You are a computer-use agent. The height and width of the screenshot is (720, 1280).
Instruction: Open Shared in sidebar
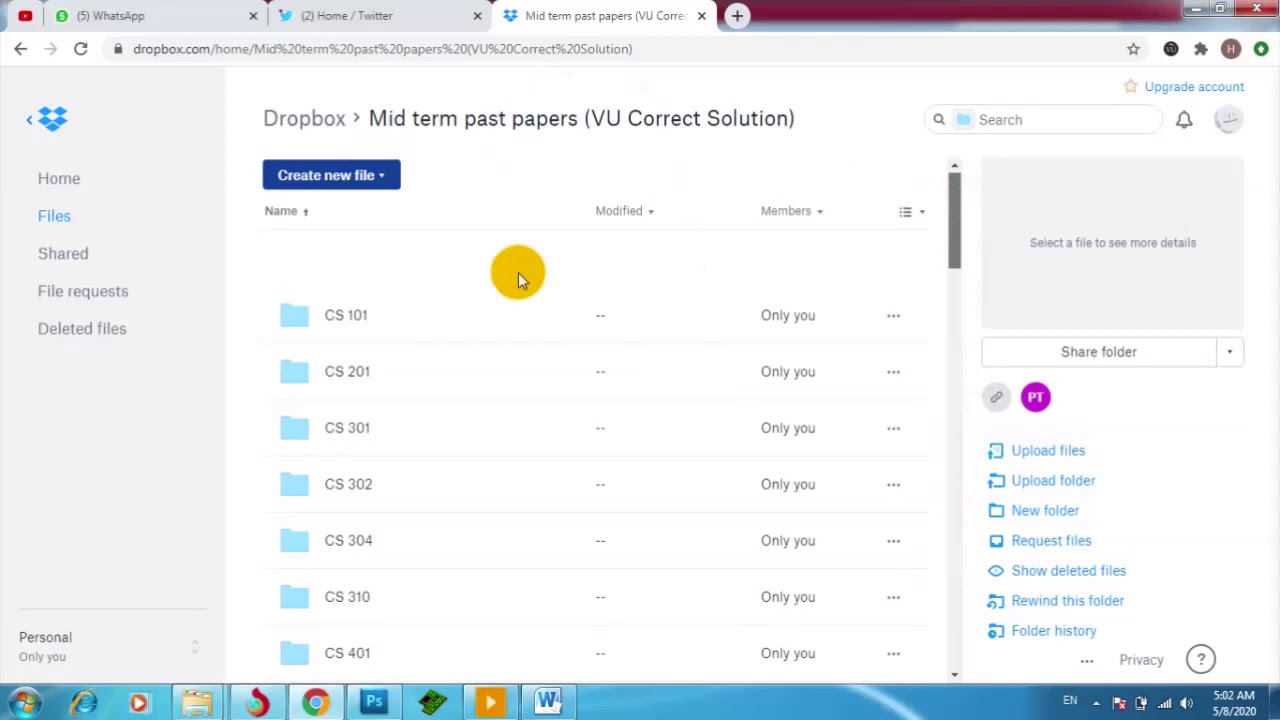63,254
